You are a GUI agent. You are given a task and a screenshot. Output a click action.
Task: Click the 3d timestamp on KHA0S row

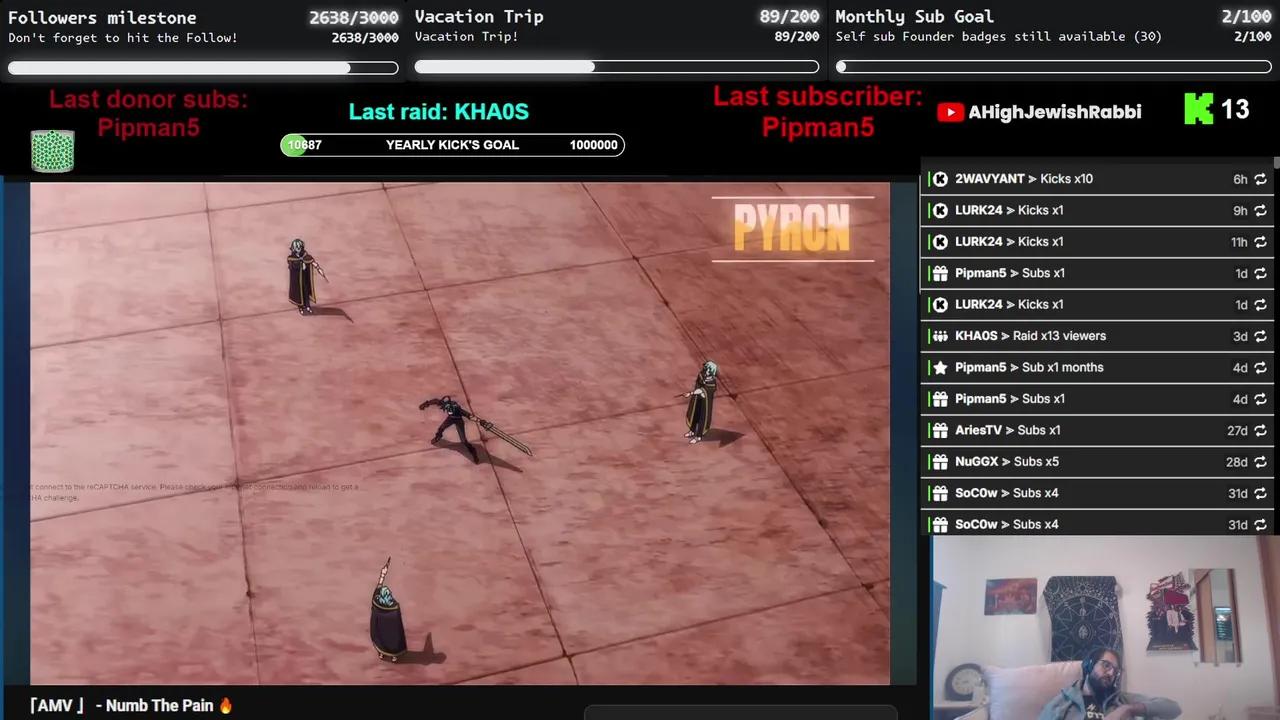tap(1240, 336)
